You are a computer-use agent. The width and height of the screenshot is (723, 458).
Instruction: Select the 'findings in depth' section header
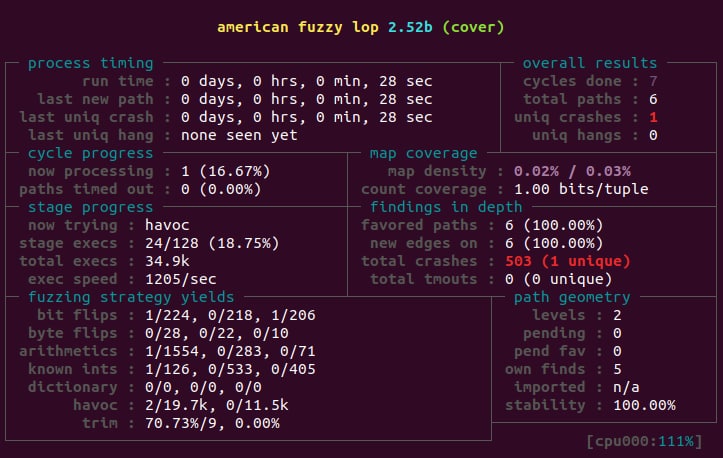click(x=446, y=207)
